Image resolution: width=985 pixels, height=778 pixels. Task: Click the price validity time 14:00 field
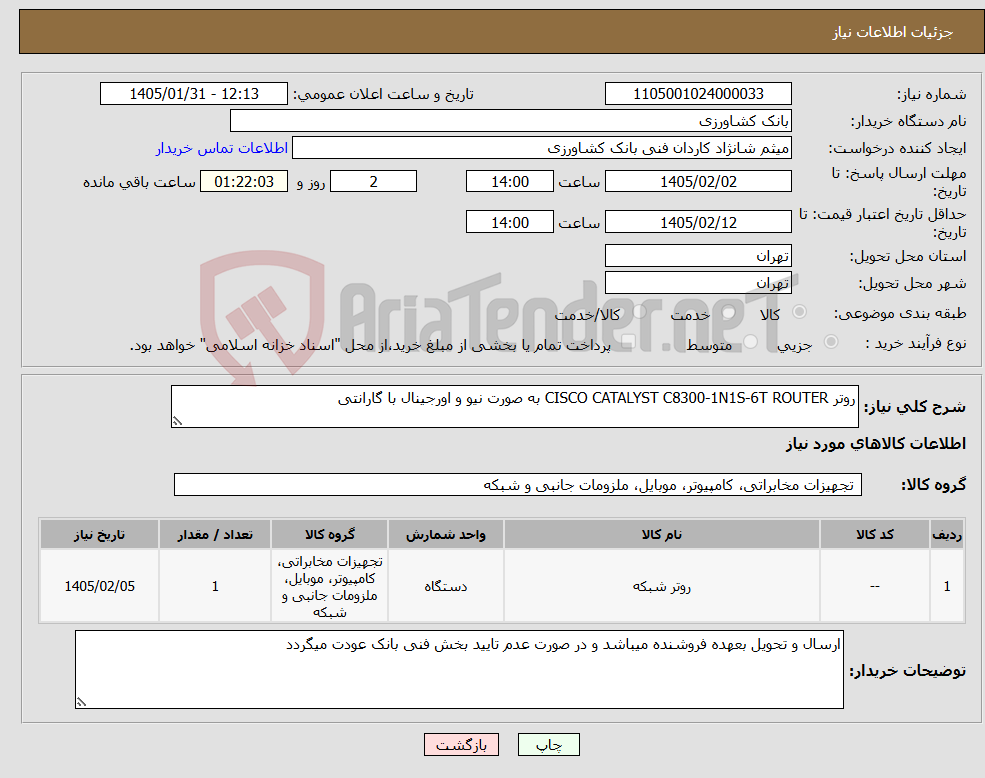509,222
